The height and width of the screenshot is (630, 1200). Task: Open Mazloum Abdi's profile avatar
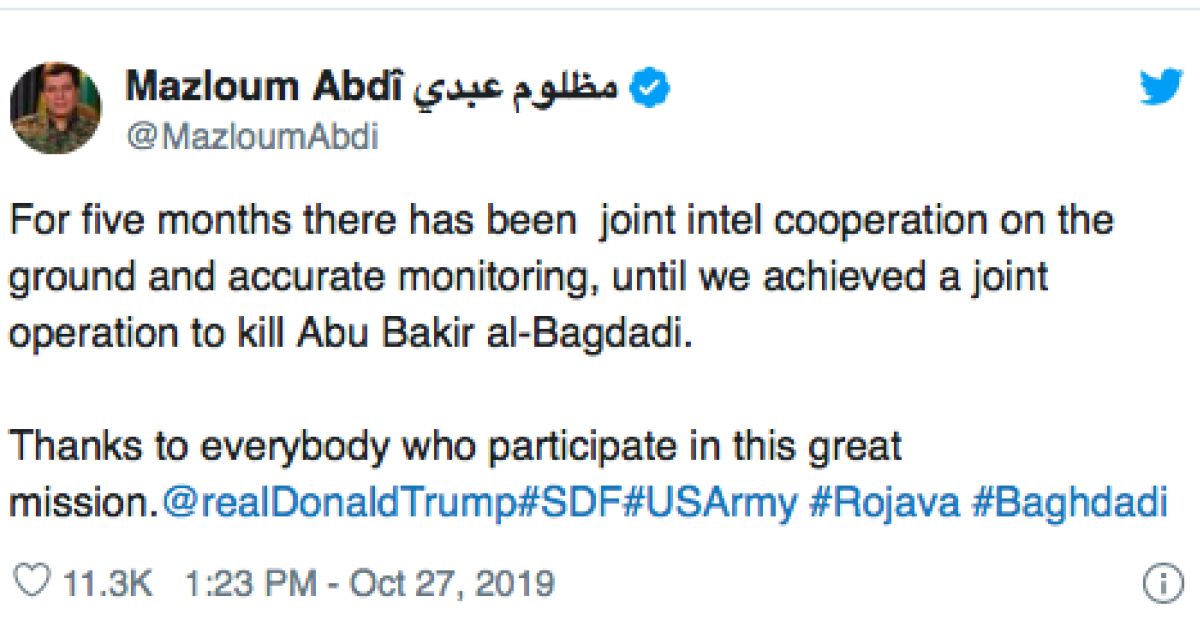[x=55, y=108]
